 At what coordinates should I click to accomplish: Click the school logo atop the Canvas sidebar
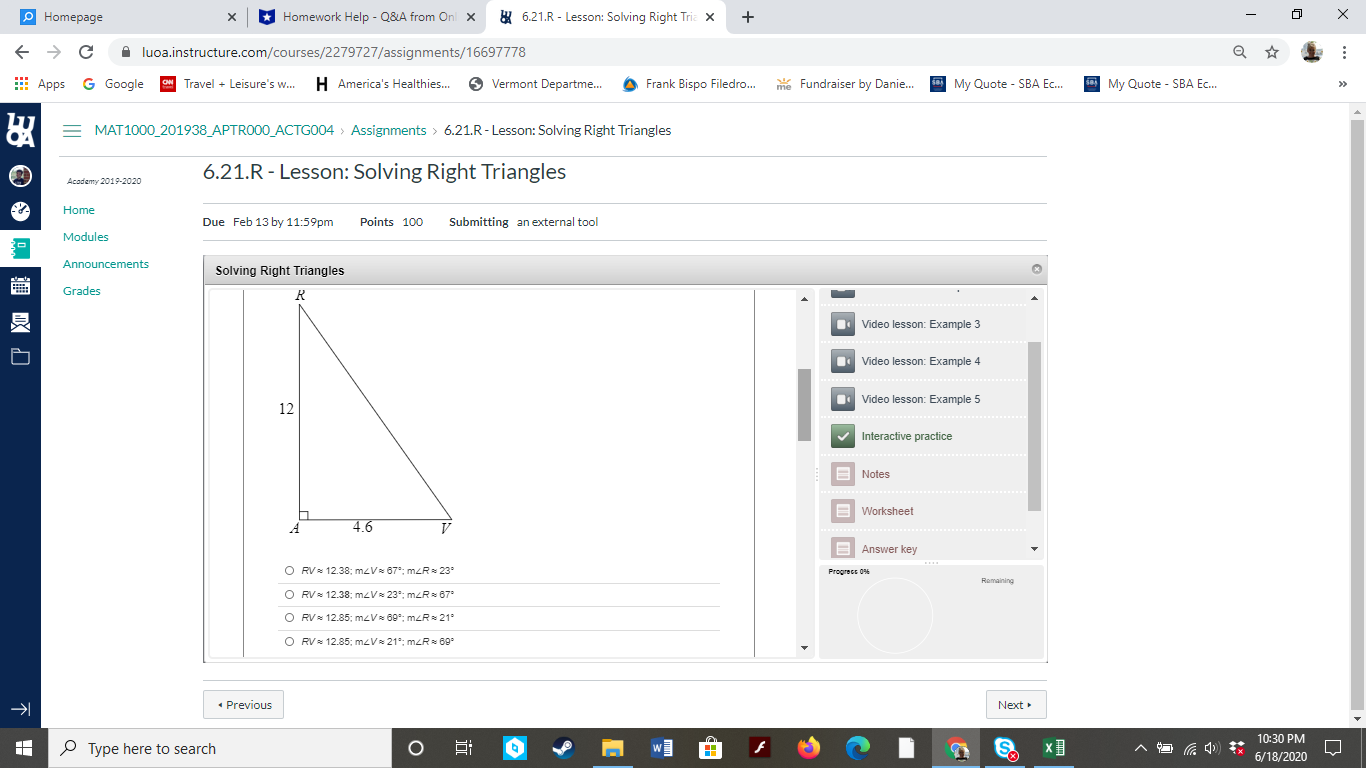coord(20,130)
